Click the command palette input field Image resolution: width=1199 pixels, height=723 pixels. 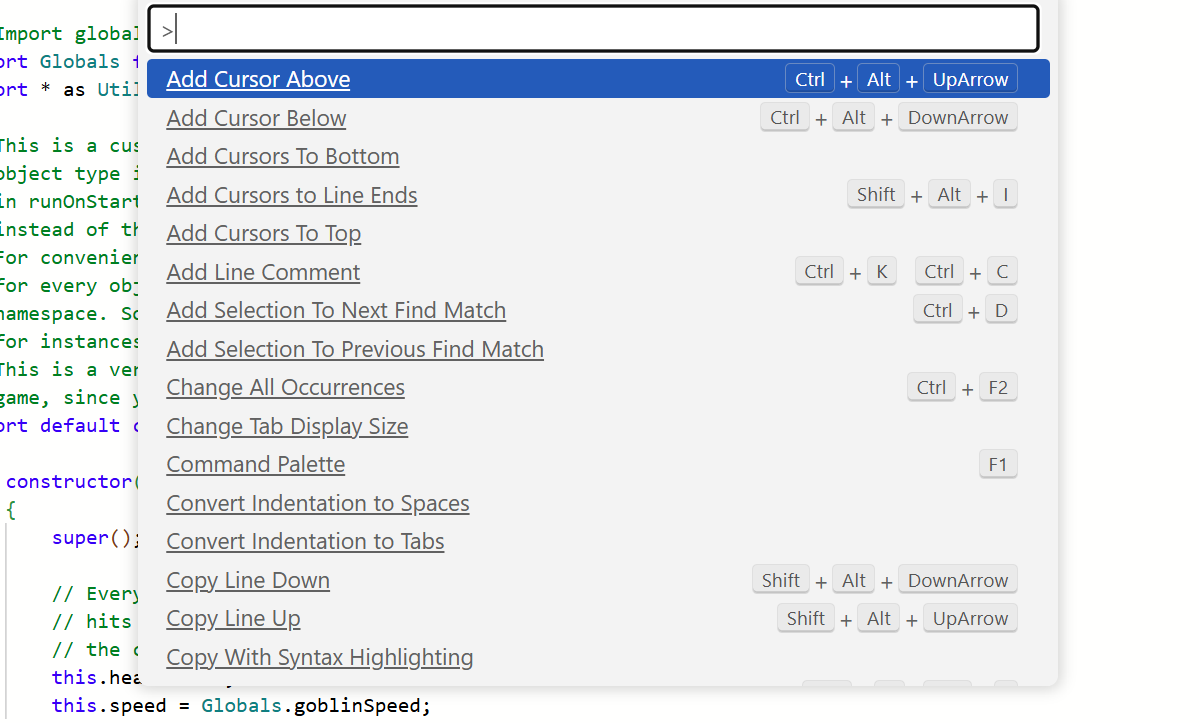593,28
